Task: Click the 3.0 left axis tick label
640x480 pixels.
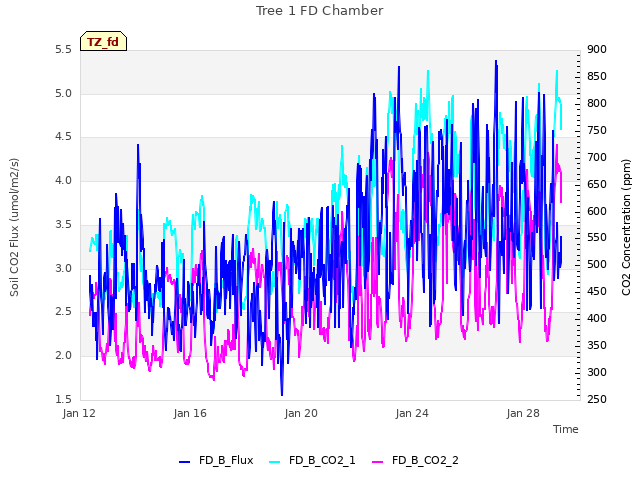Action: pyautogui.click(x=63, y=268)
